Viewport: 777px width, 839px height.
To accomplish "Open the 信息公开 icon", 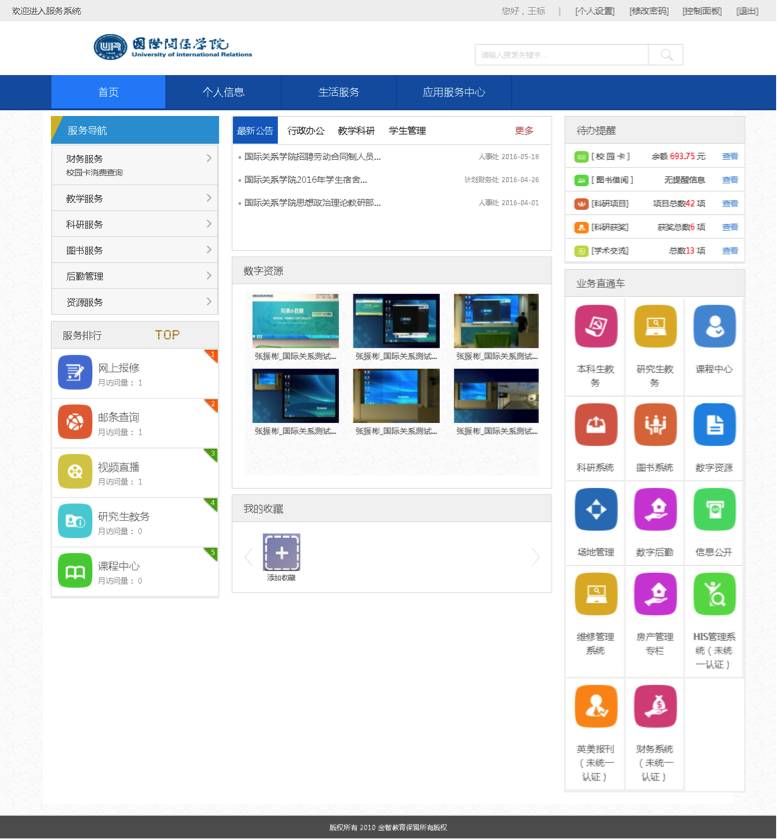I will point(714,509).
